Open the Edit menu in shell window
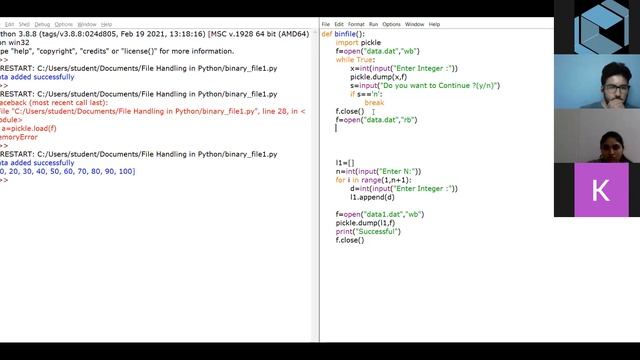Screen dimensions: 640x360 (9, 24)
